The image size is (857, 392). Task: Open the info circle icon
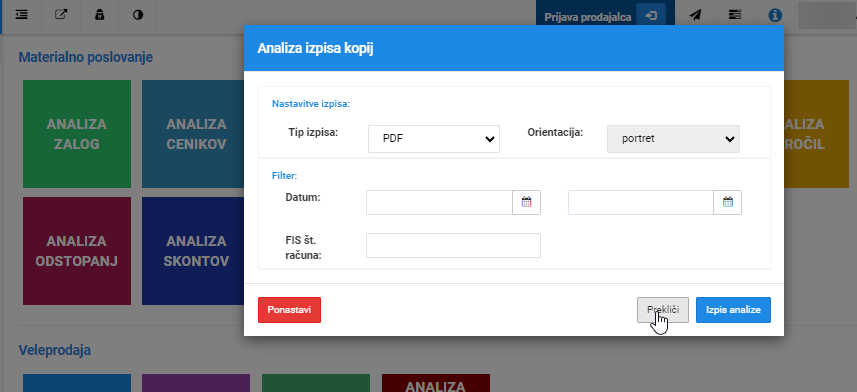[774, 15]
